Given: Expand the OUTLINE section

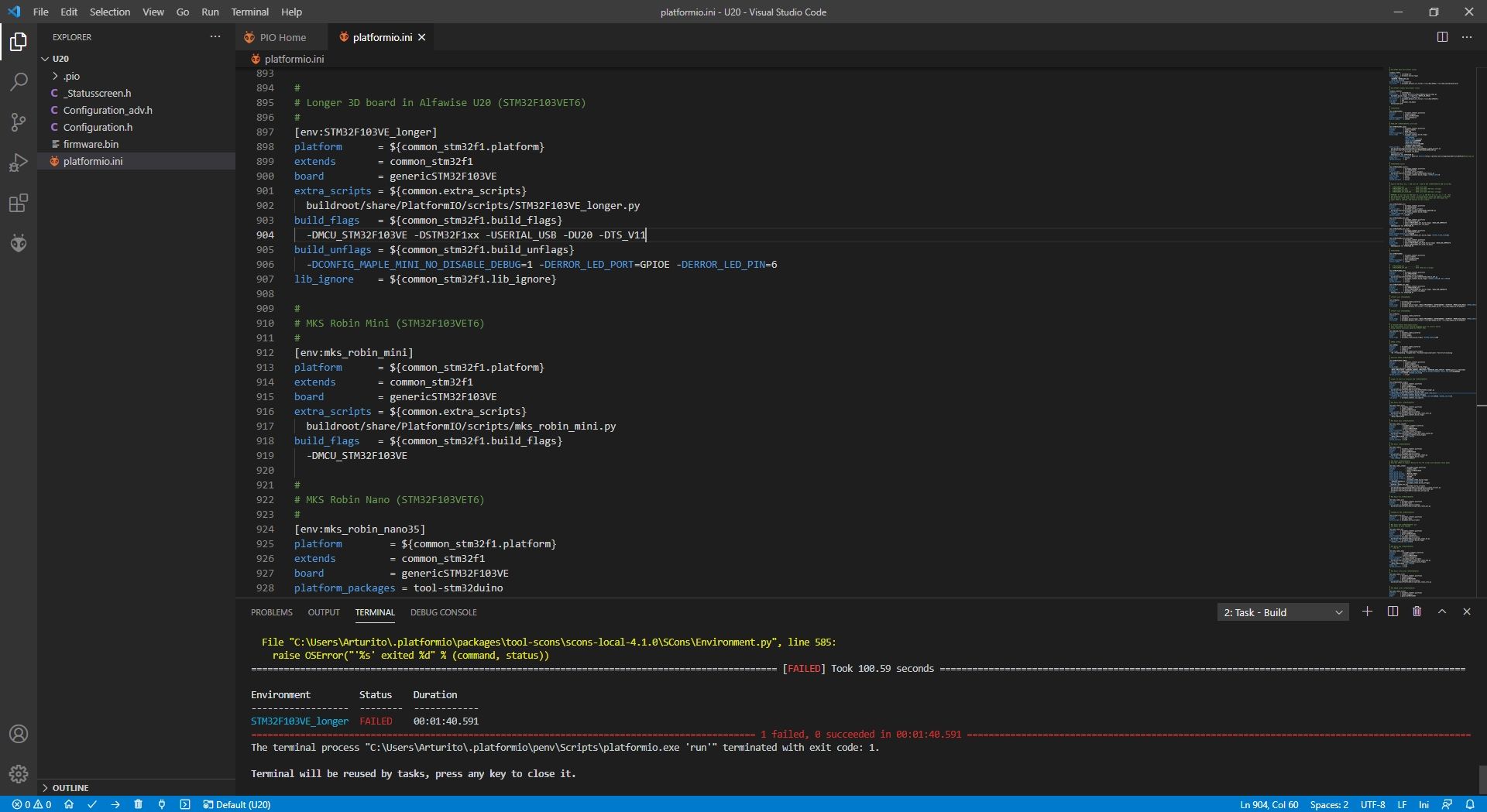Looking at the screenshot, I should [70, 787].
